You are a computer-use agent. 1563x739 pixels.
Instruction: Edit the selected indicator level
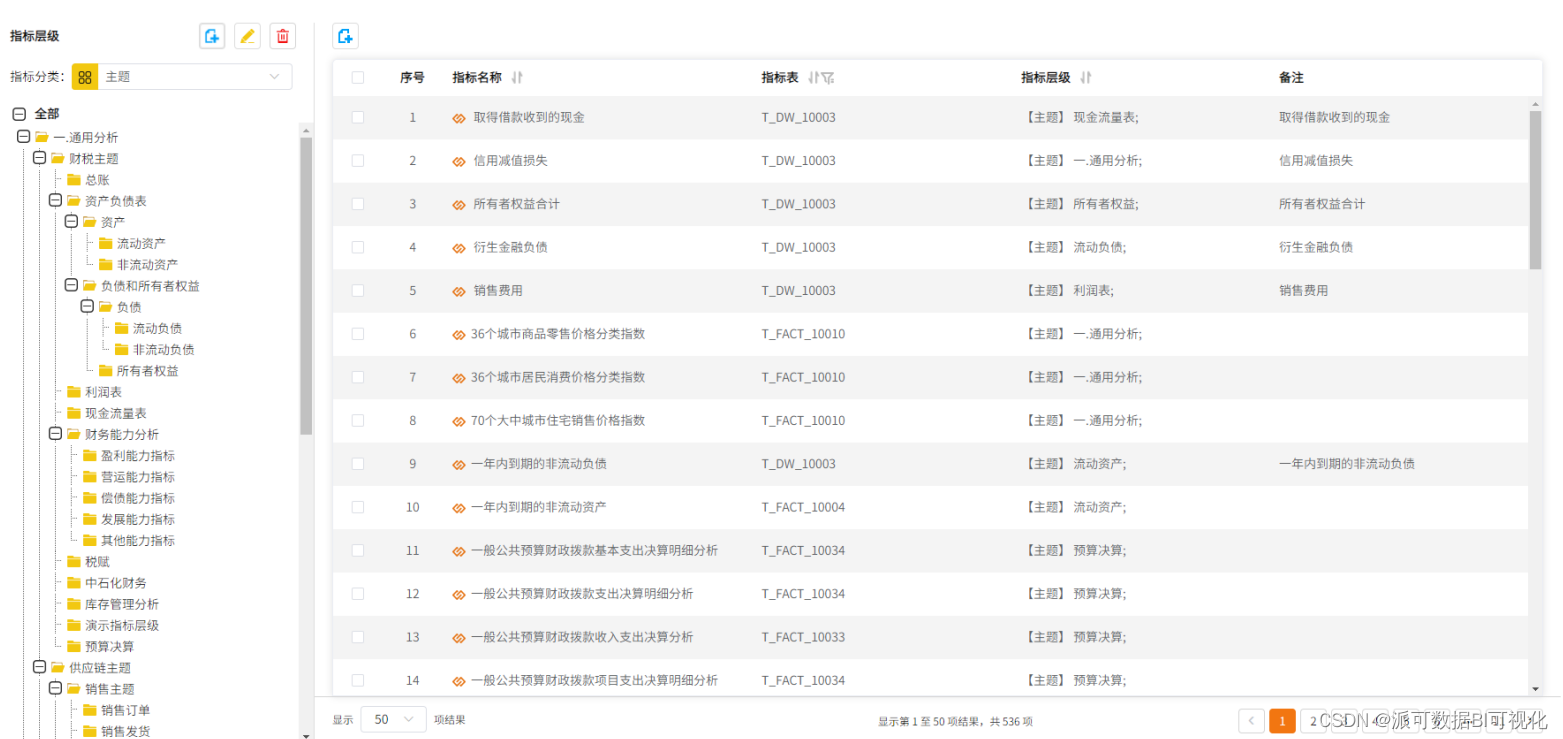pyautogui.click(x=248, y=36)
